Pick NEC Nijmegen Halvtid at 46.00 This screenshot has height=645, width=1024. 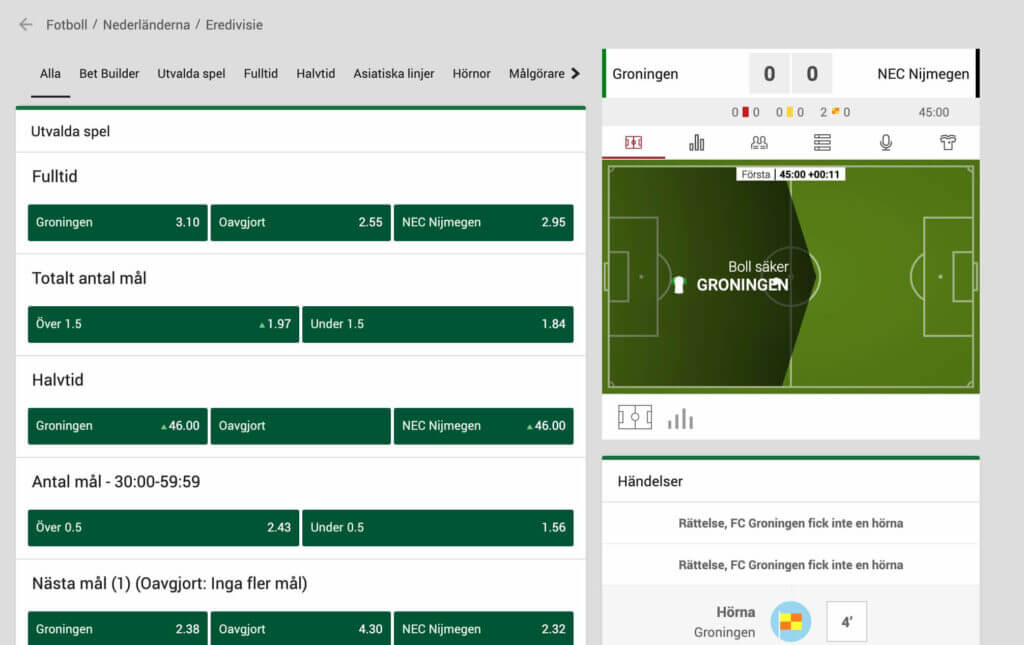pos(483,426)
